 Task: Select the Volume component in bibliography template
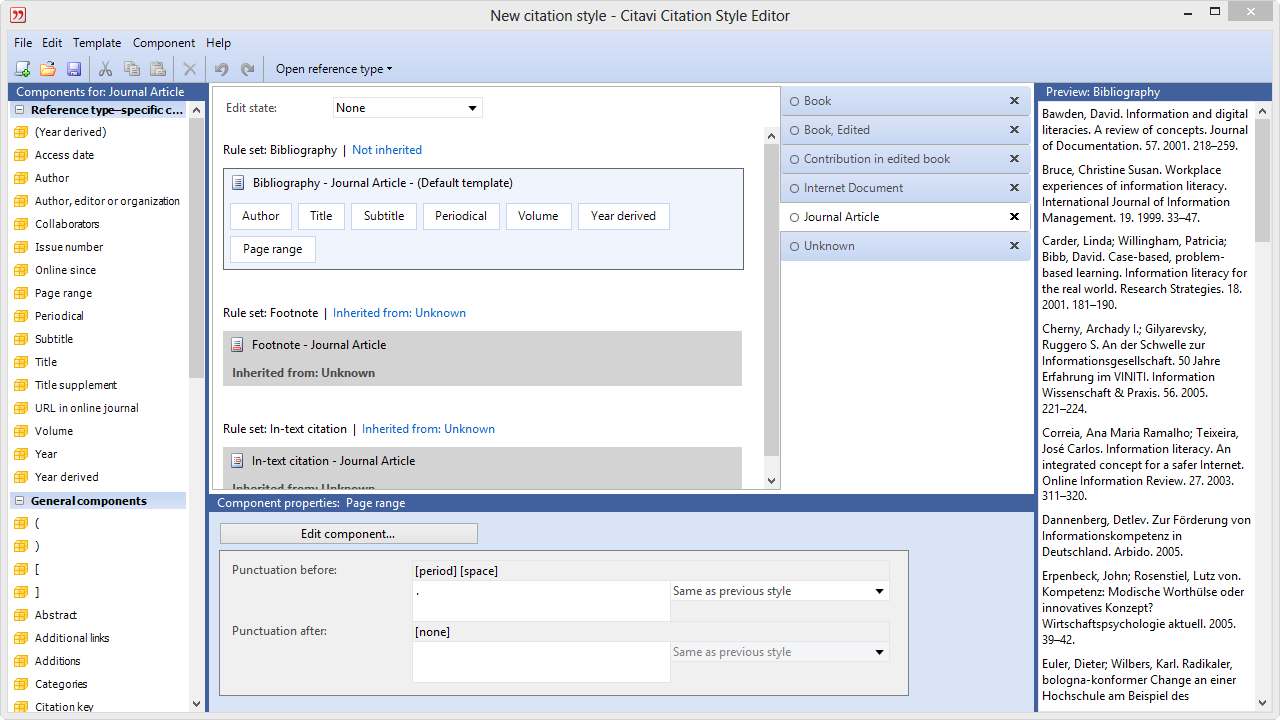tap(538, 216)
